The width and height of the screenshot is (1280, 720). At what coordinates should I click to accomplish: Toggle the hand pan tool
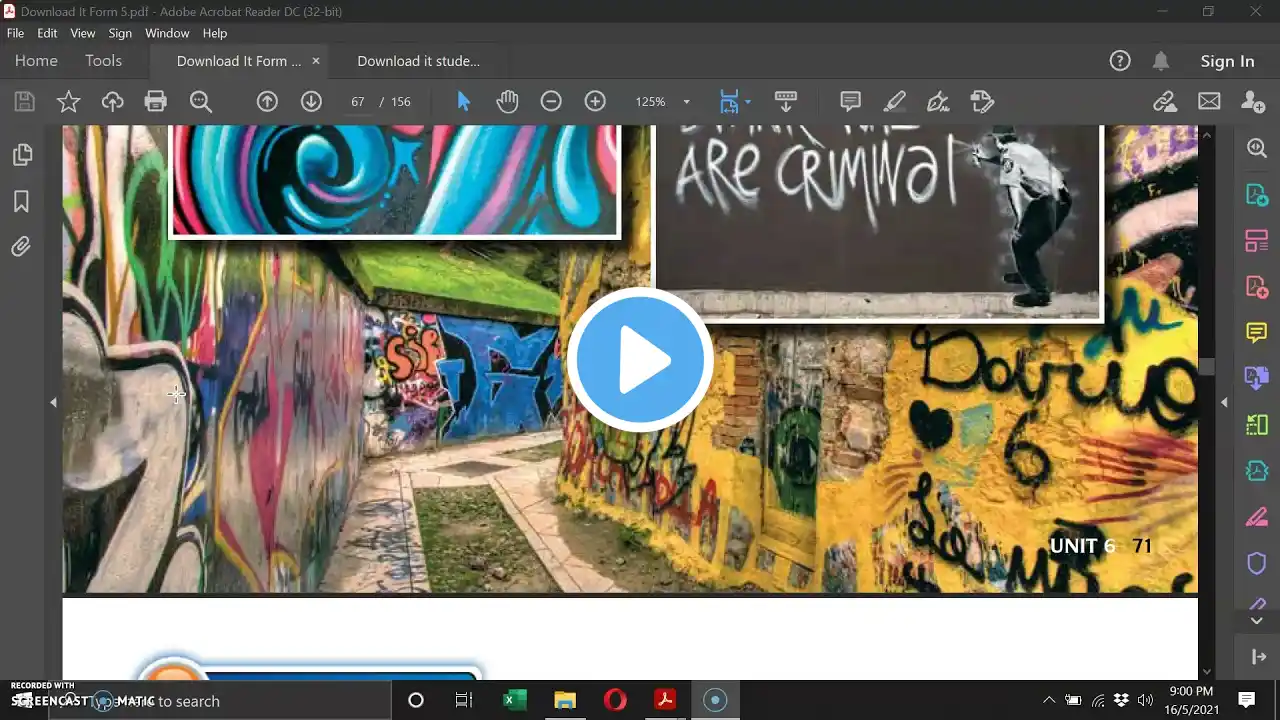[507, 101]
